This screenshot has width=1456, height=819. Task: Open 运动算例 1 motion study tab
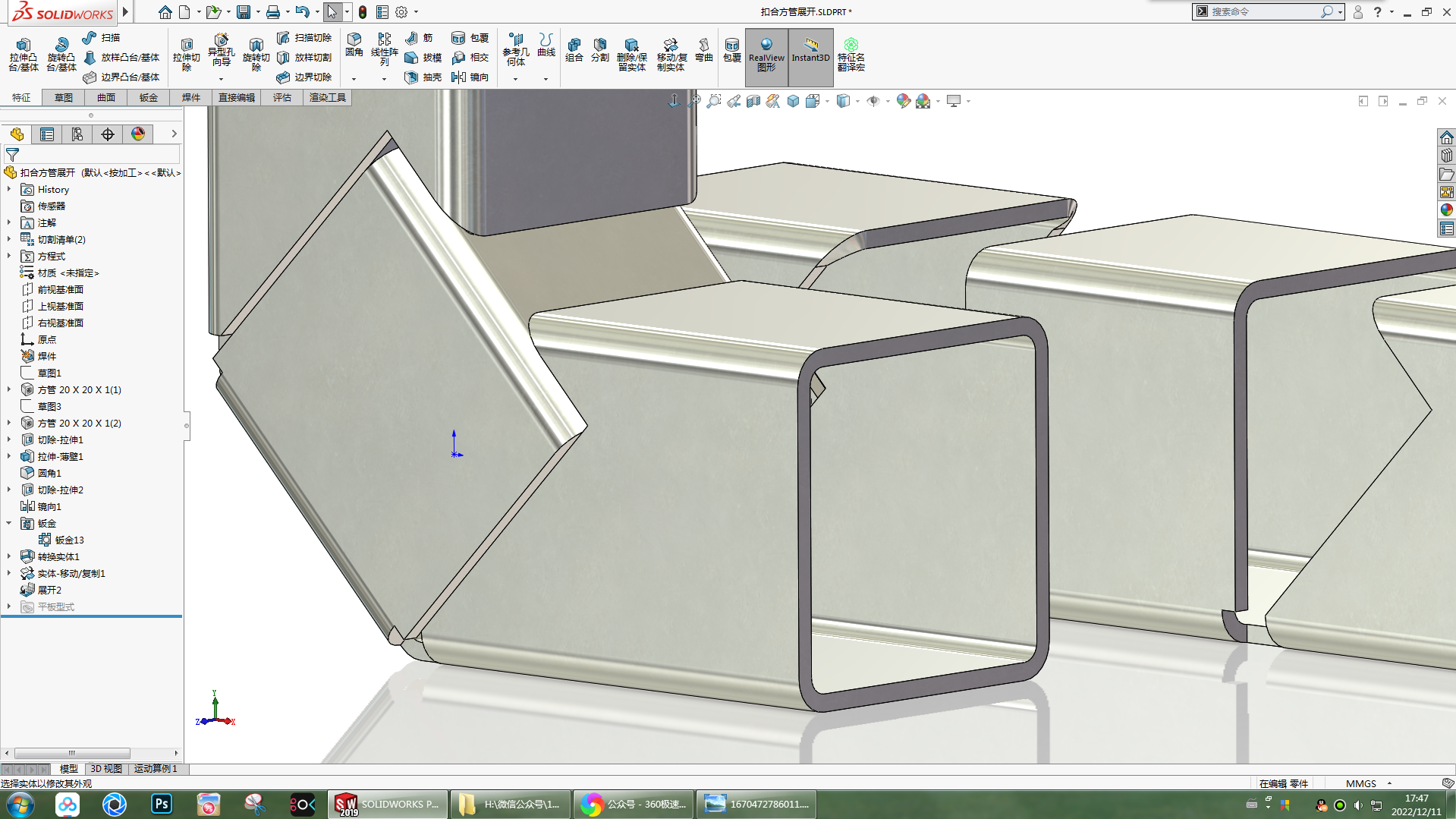156,769
